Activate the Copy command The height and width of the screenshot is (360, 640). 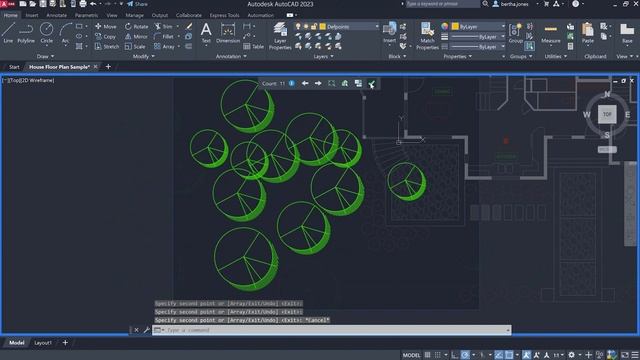[x=105, y=36]
